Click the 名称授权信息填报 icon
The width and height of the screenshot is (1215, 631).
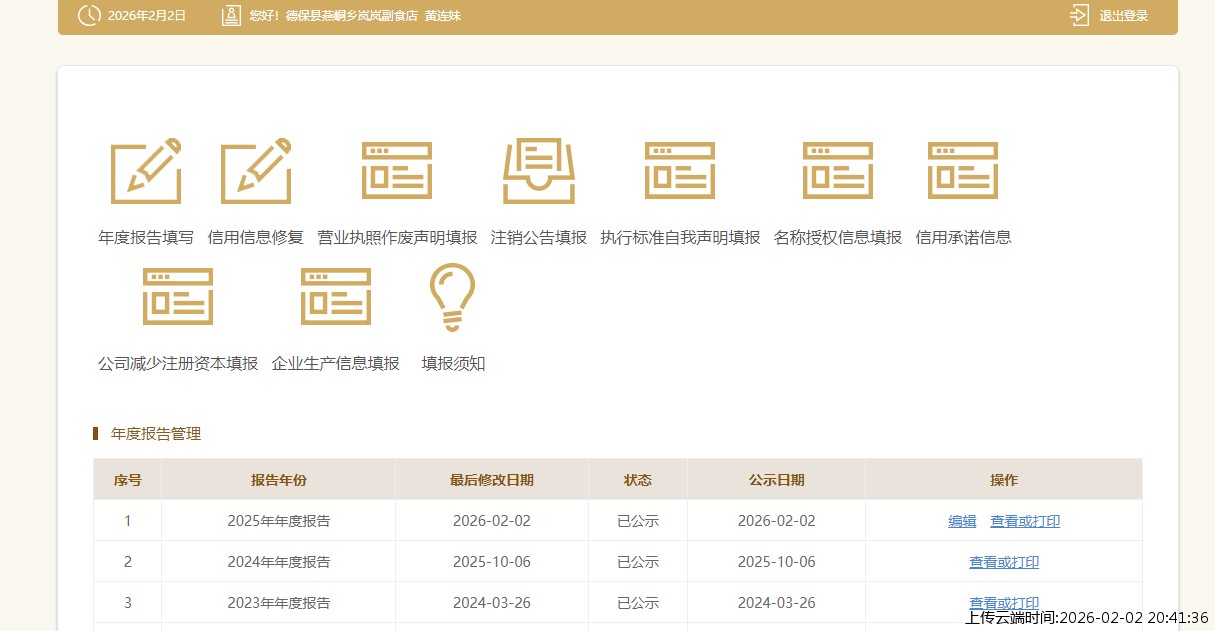coord(838,171)
